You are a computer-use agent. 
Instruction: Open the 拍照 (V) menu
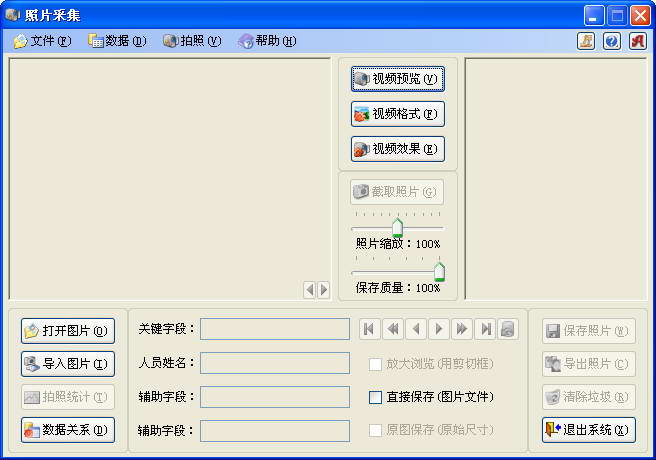[x=192, y=41]
